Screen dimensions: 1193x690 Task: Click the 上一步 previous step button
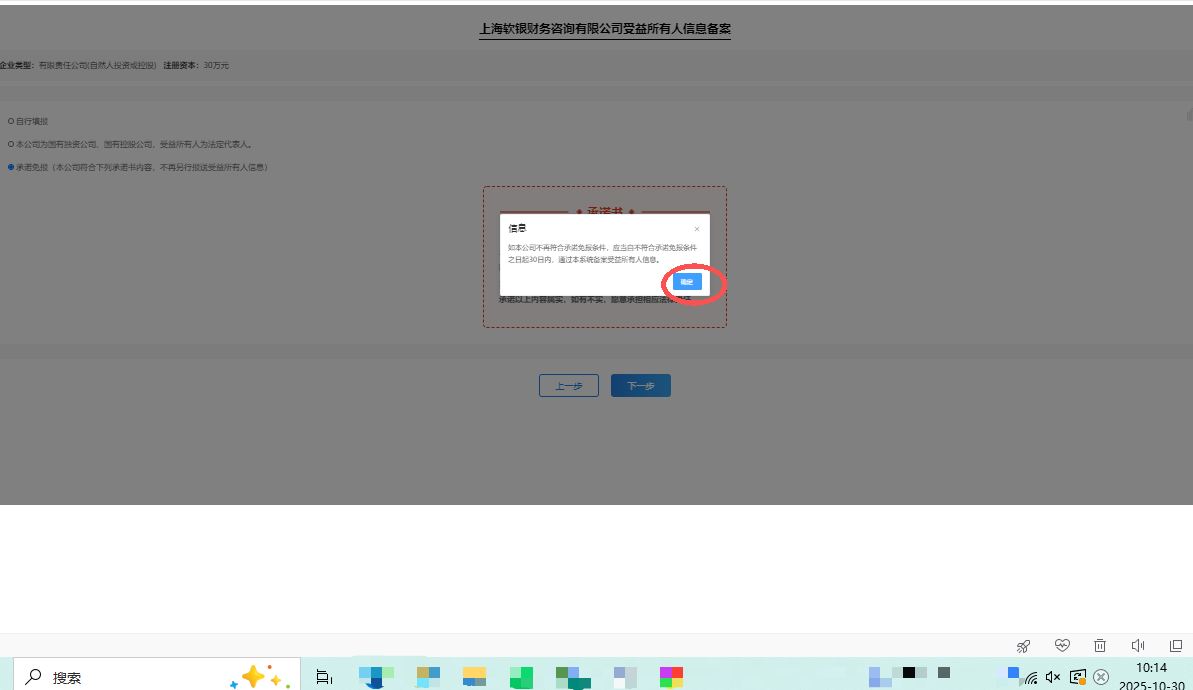click(568, 386)
